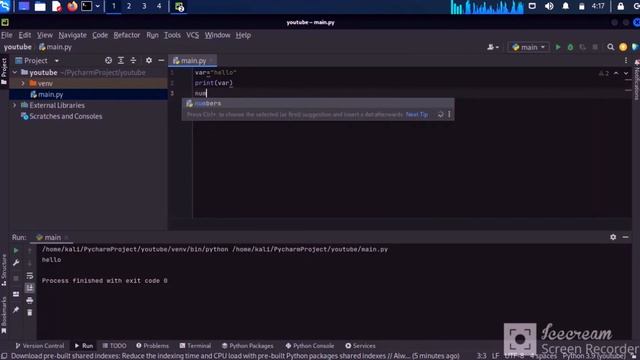Collapse the youtube project root
Screen dimensions: 640x360
tap(15, 72)
